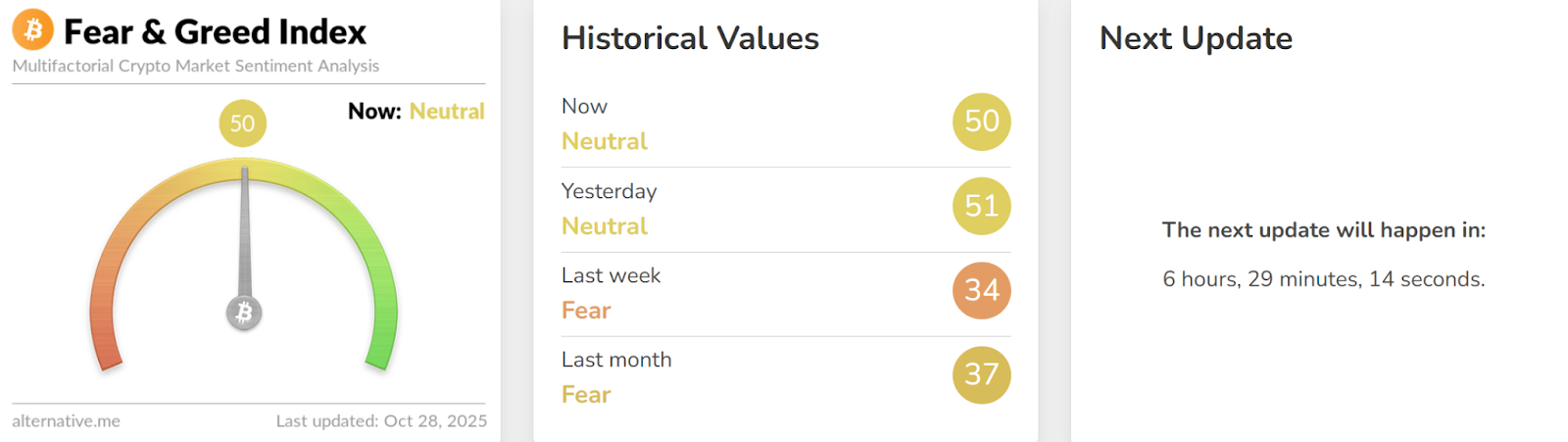Click the Historical Values heading
The height and width of the screenshot is (442, 1568).
690,38
